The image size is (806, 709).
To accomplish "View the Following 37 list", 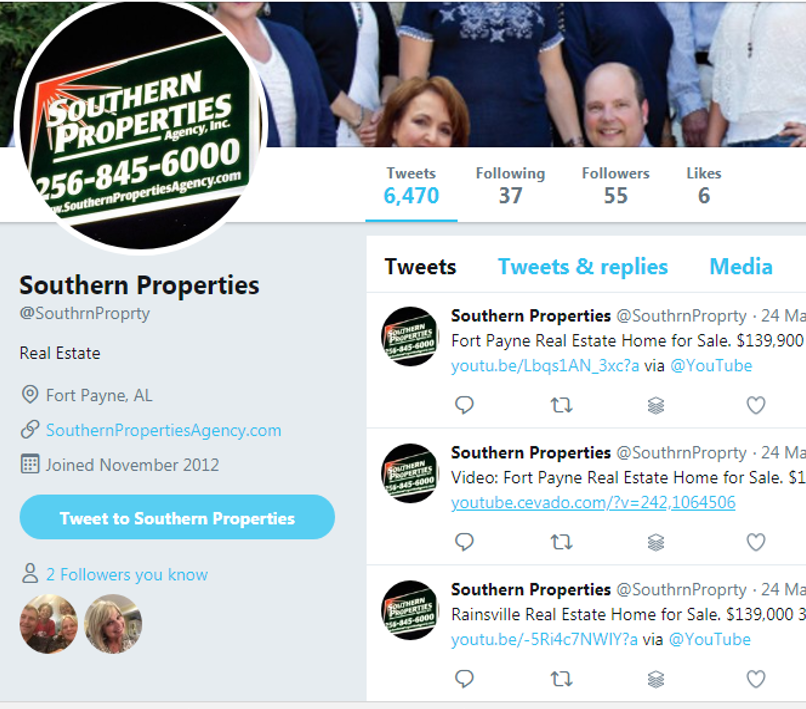I will coord(510,186).
